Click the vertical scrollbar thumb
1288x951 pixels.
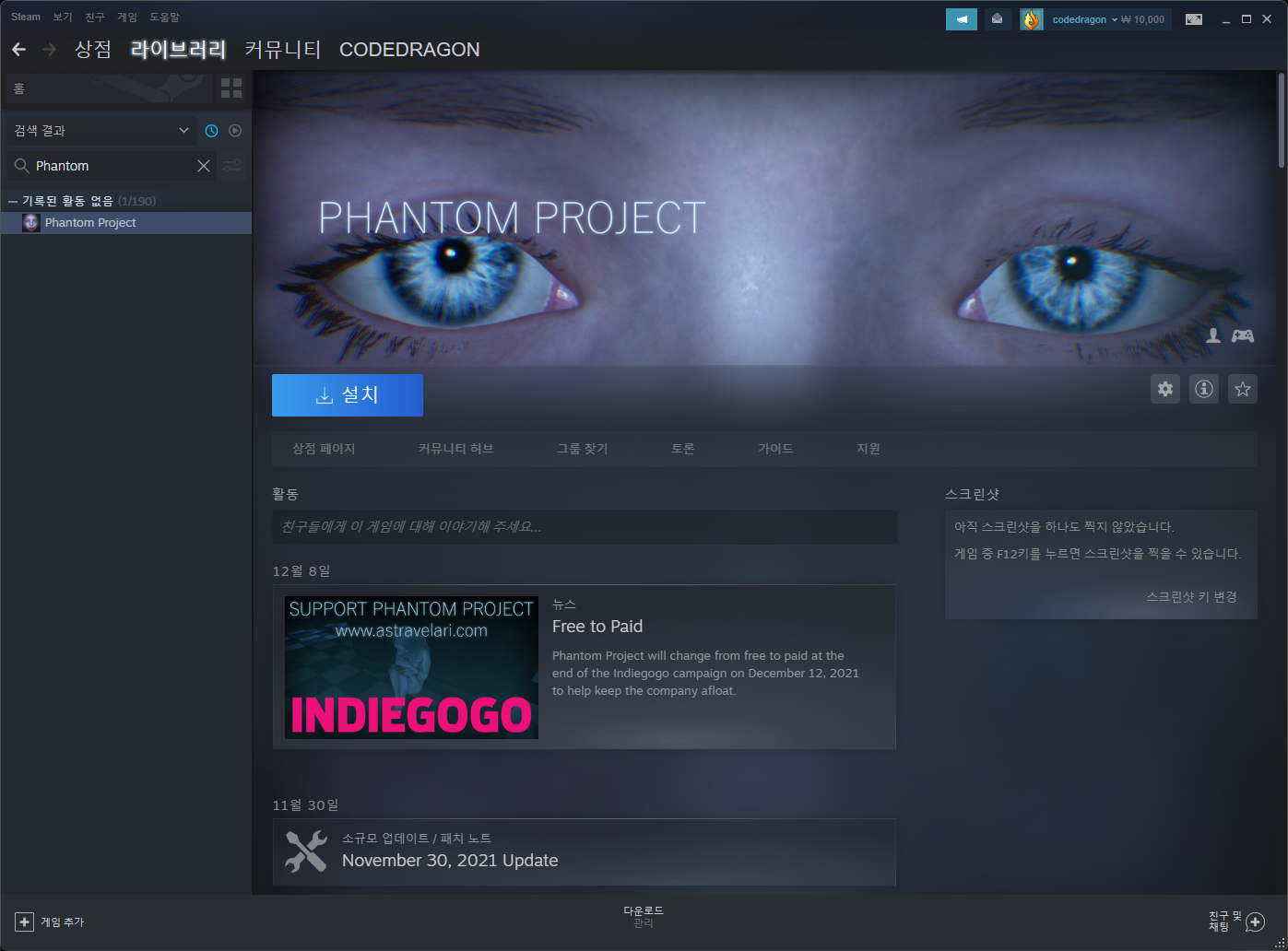(1282, 122)
